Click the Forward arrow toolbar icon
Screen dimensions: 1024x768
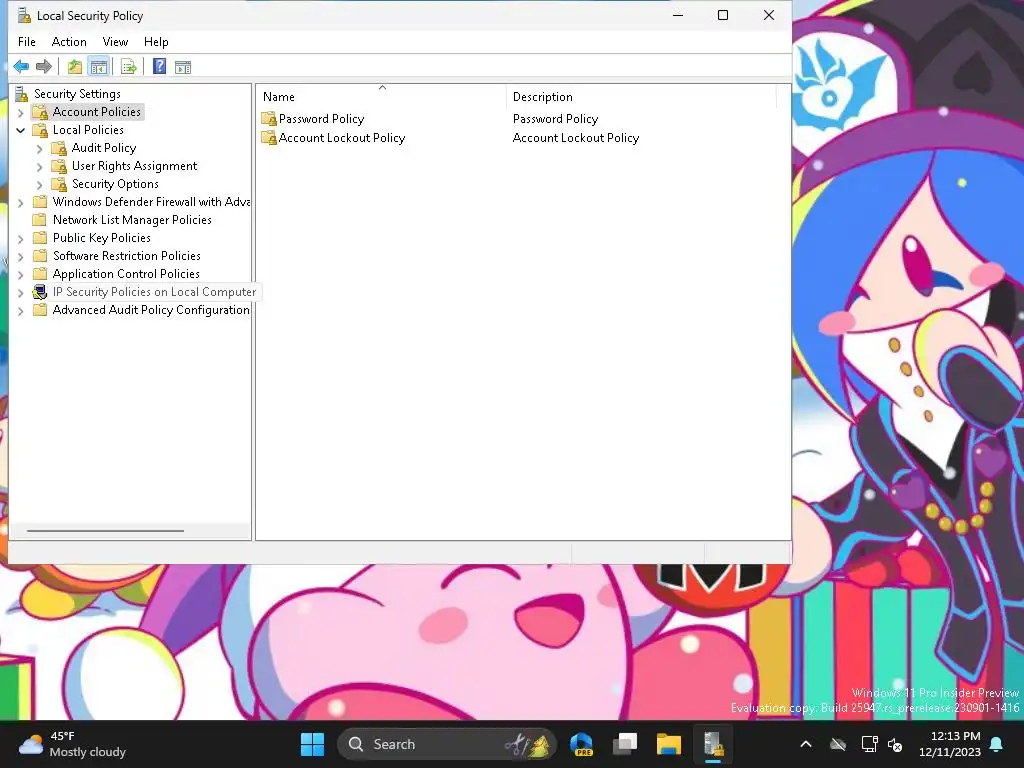tap(44, 66)
